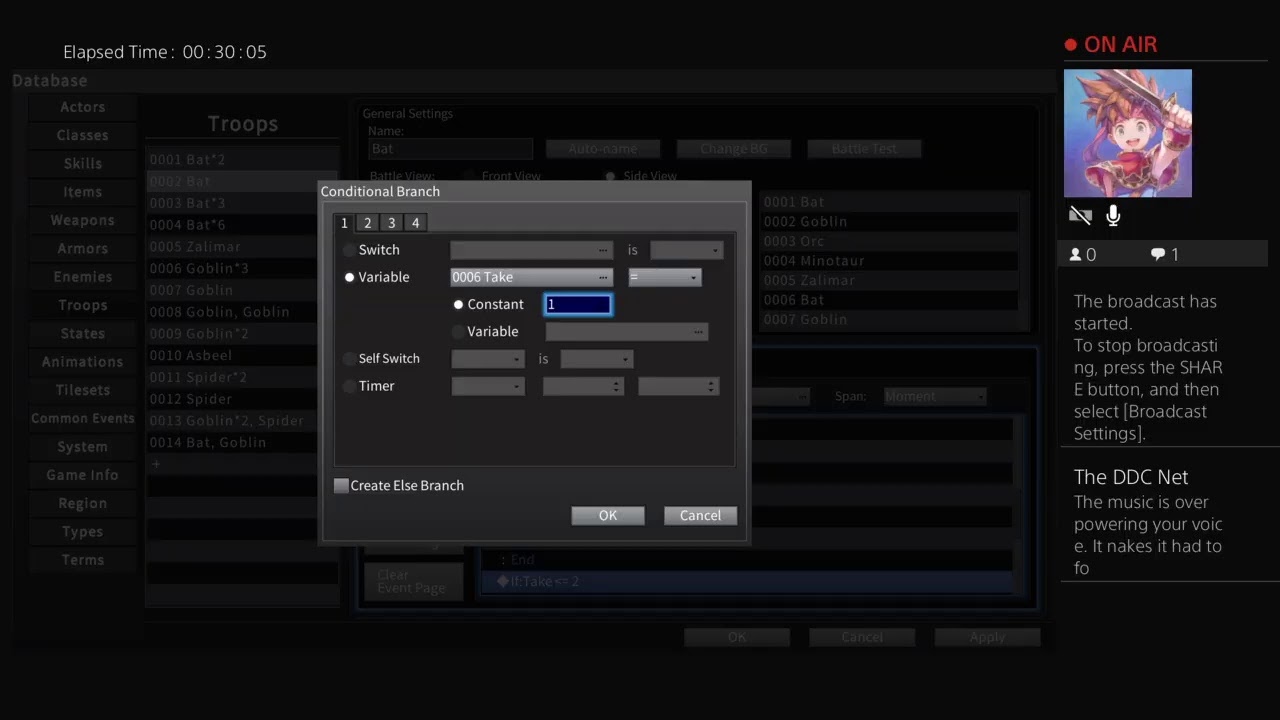
Task: Select the Switch radio button
Action: pyautogui.click(x=349, y=250)
